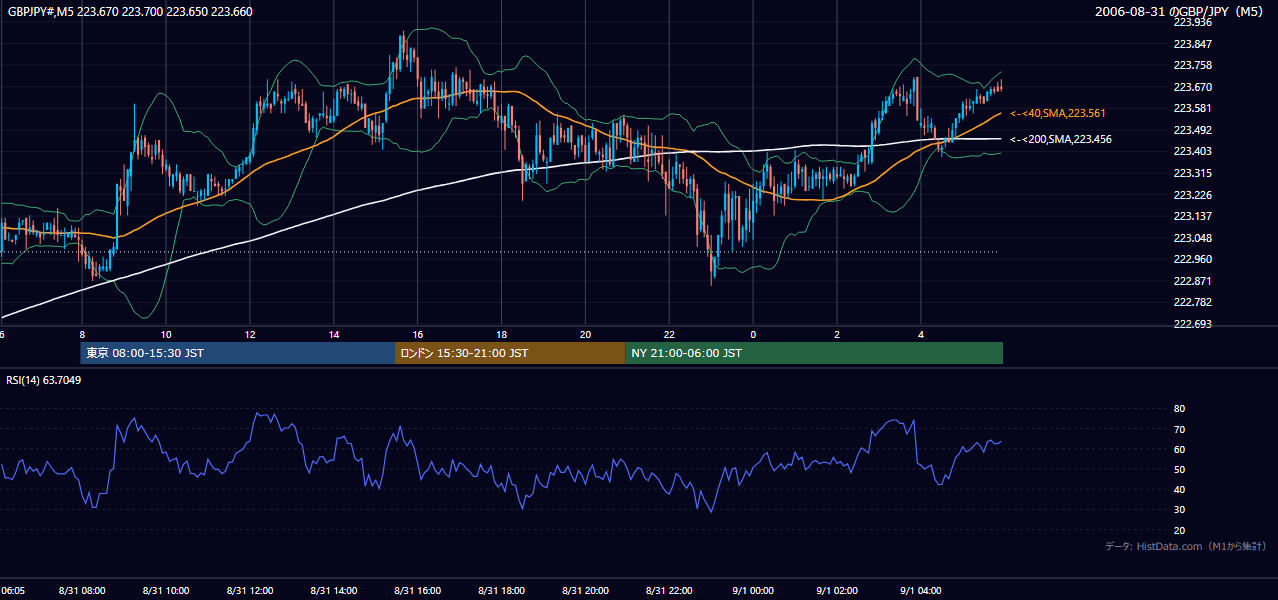Viewport: 1278px width, 600px height.
Task: Click RSI scale value 20 on right axis
Action: point(1179,530)
